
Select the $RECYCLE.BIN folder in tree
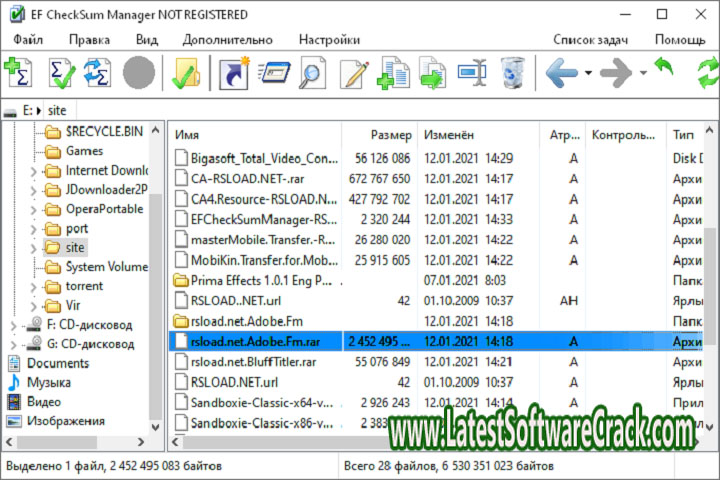pyautogui.click(x=94, y=132)
